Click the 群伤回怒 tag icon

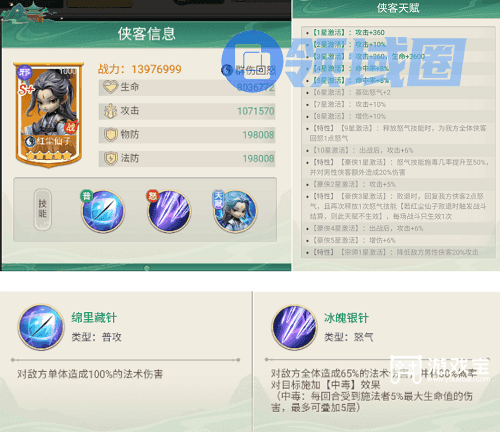click(x=227, y=70)
